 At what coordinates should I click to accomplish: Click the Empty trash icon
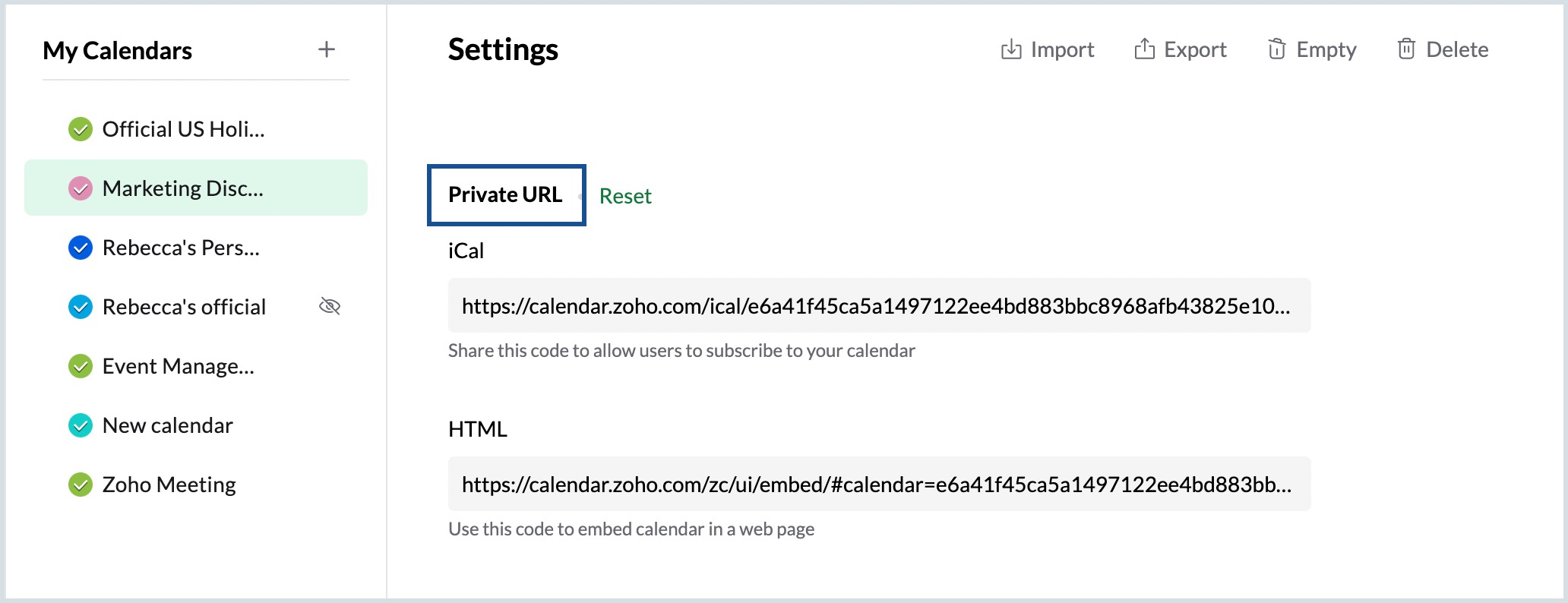pos(1276,50)
